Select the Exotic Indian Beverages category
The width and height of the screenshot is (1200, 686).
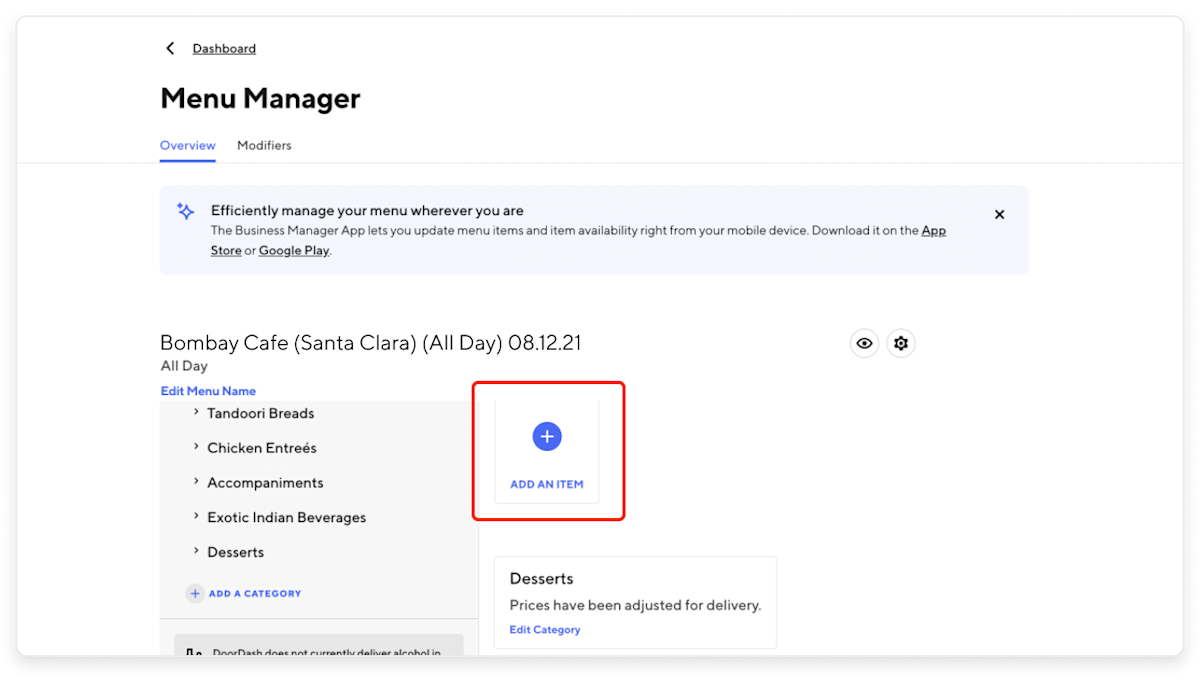[286, 518]
